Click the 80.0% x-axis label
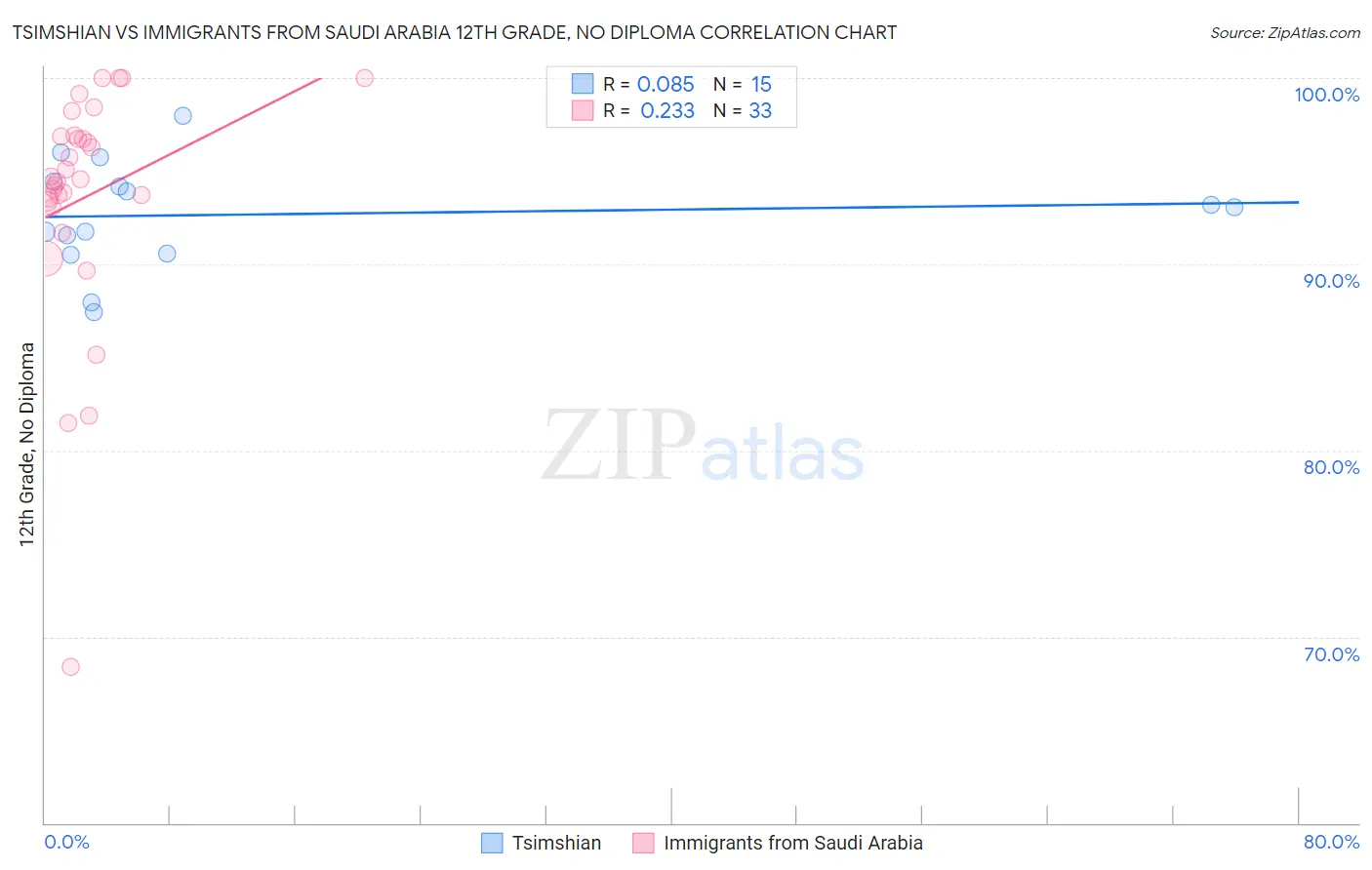 pos(1331,842)
